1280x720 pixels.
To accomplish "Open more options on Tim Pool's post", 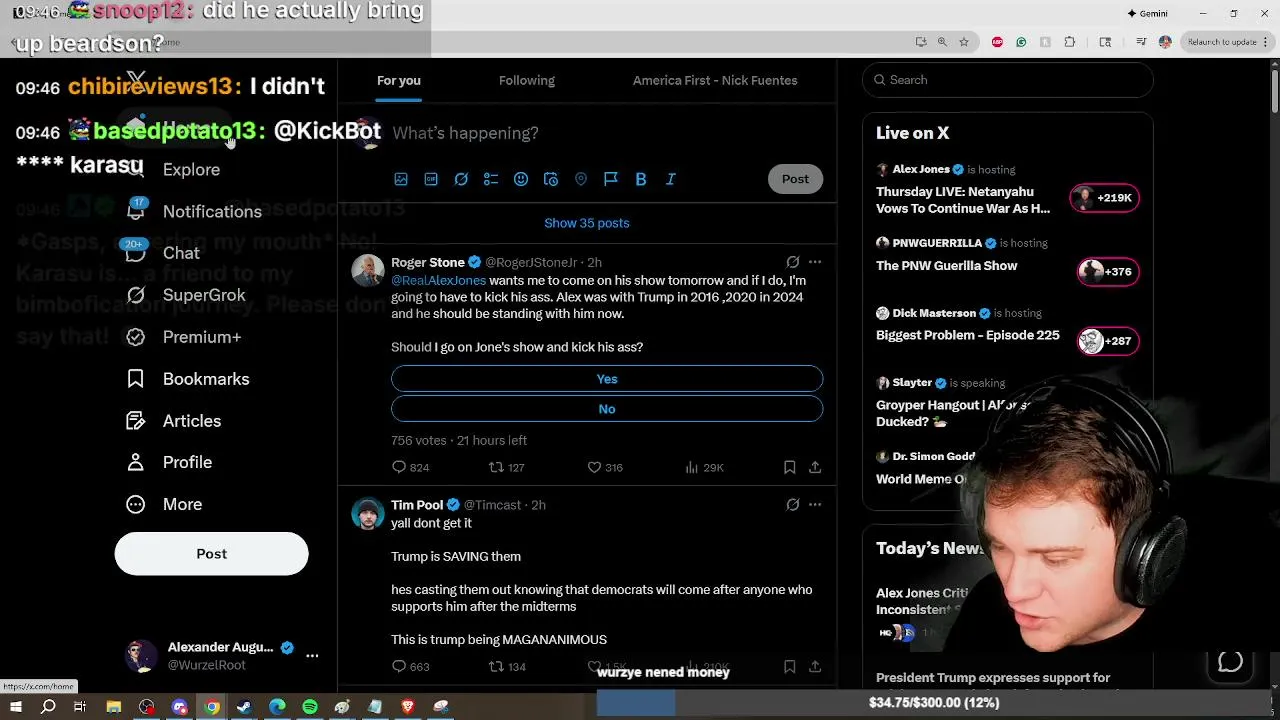I will (x=815, y=505).
